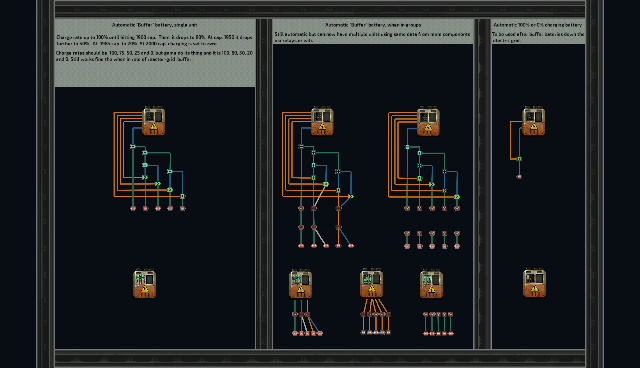Viewport: 640px width, 368px height.
Task: Select lower-middle battery with fanned orange wires
Action: (371, 283)
